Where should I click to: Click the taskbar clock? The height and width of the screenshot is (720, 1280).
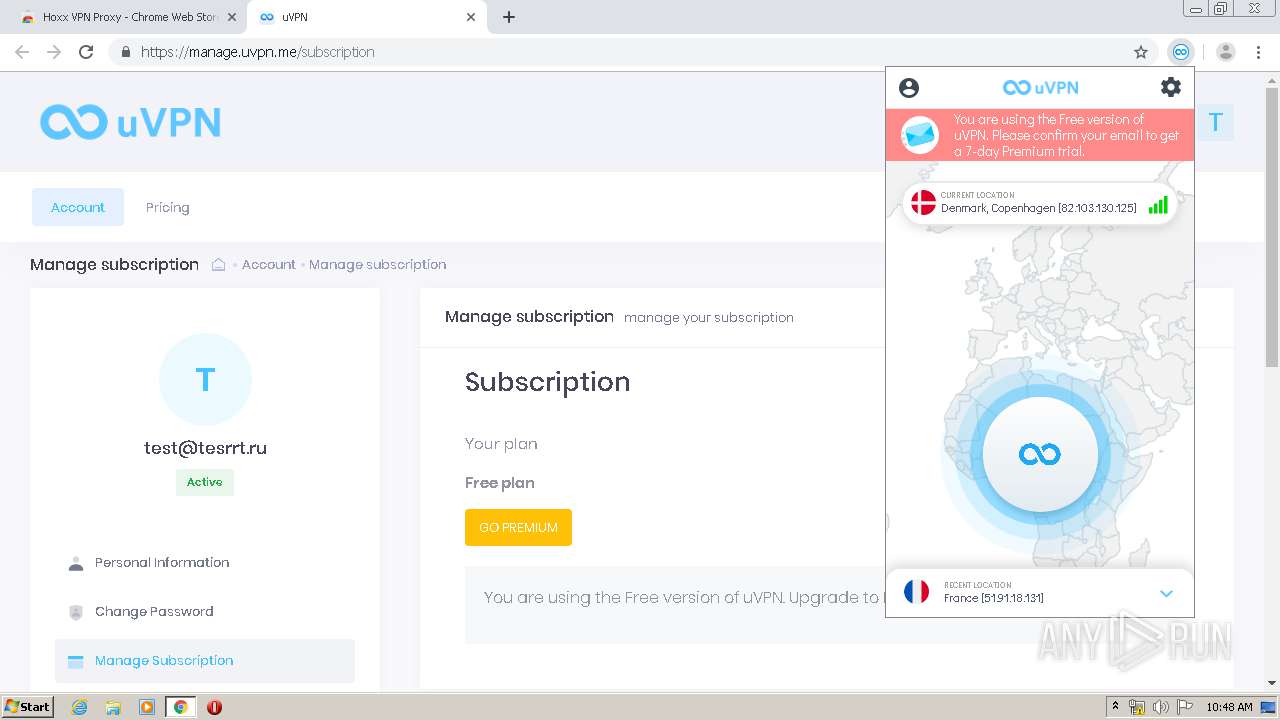coord(1229,707)
